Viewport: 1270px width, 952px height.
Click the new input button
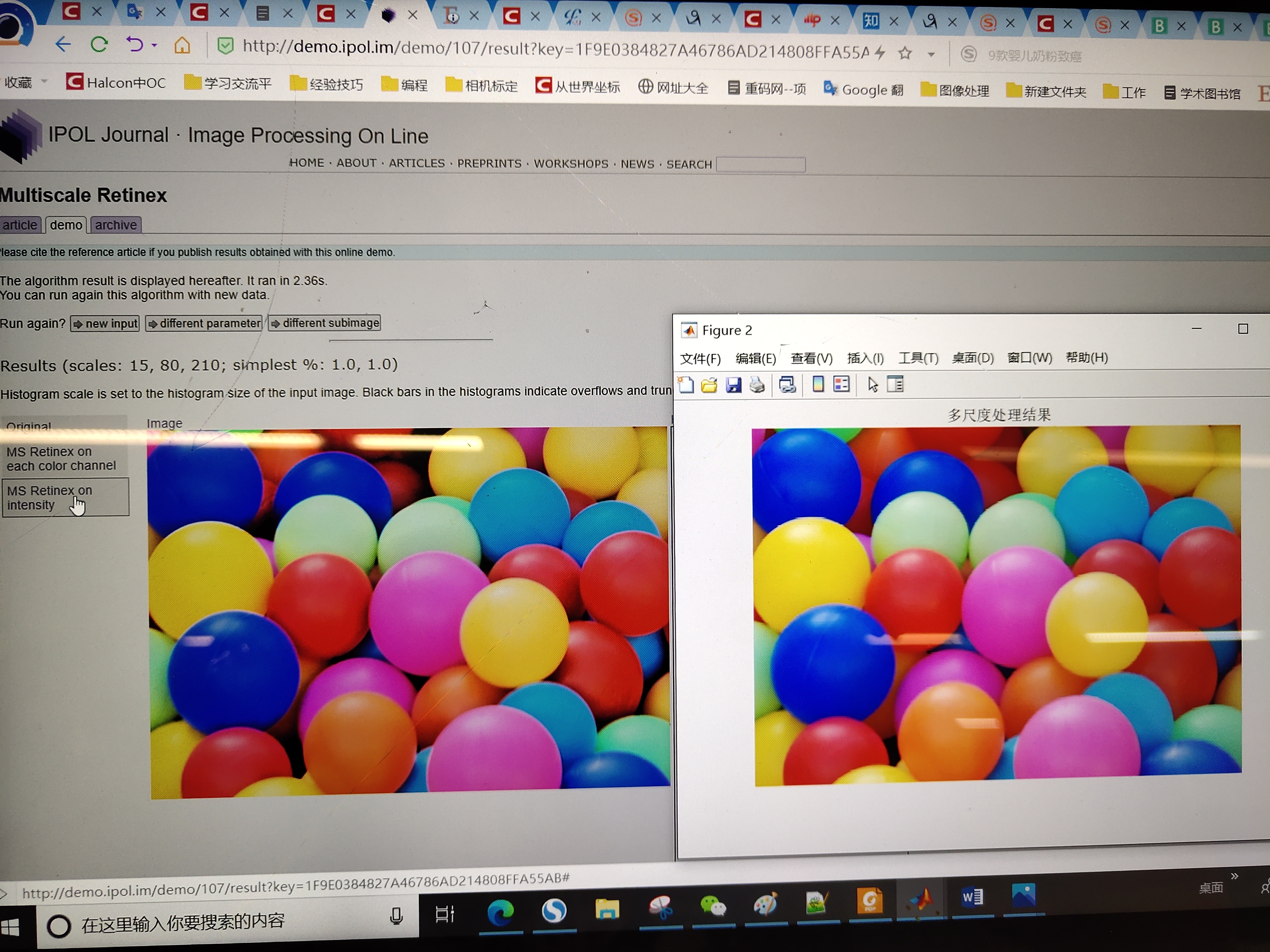(106, 324)
